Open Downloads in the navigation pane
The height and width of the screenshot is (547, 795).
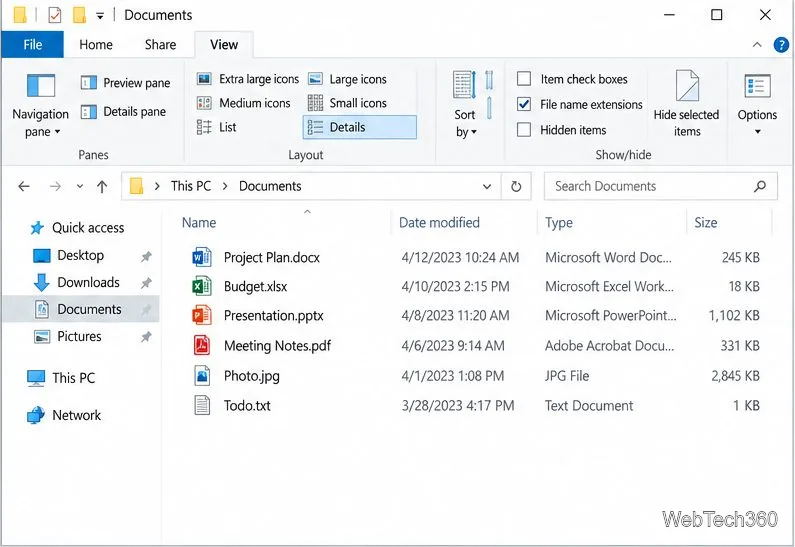point(77,282)
